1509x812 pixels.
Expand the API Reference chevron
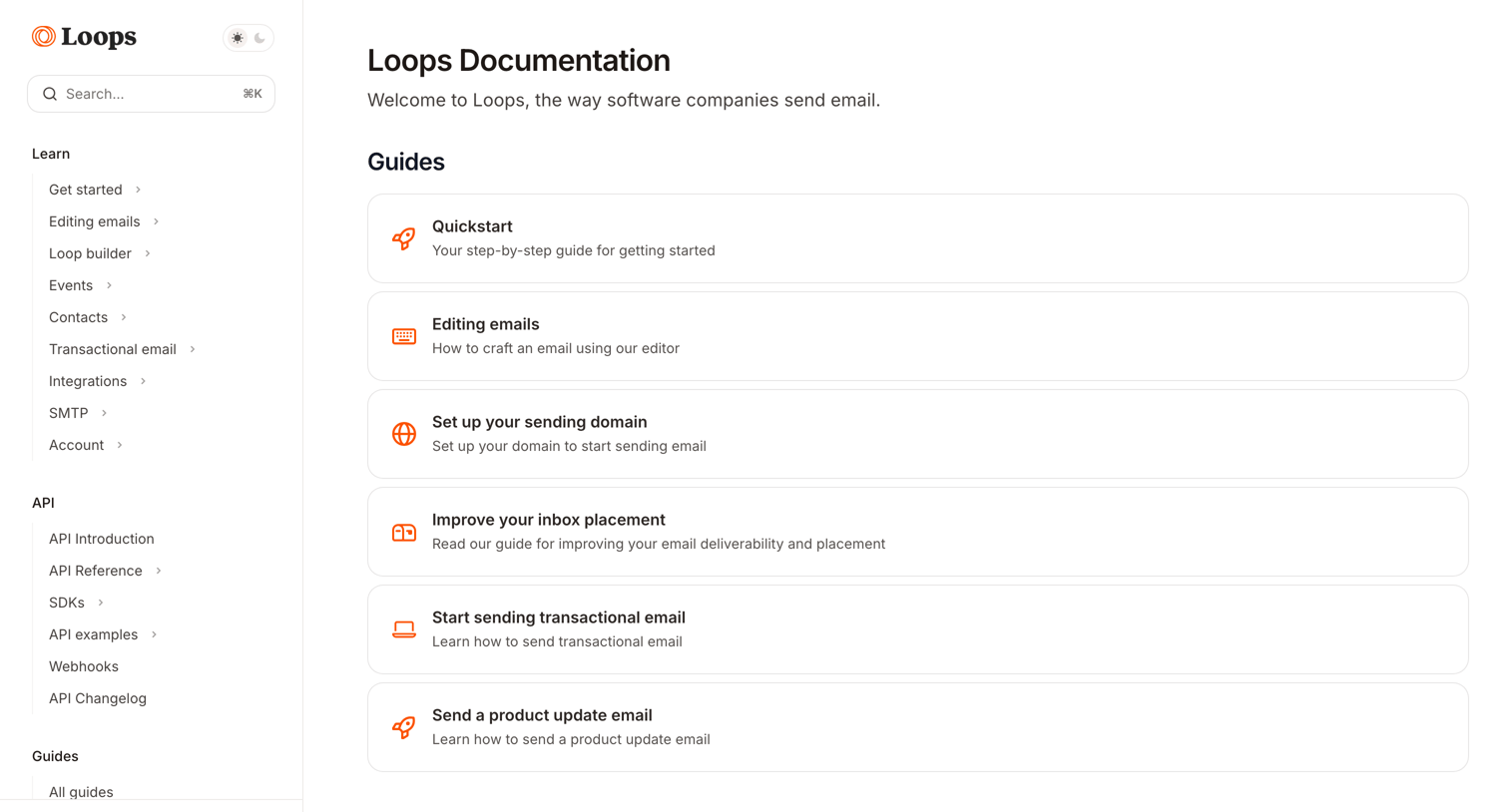pyautogui.click(x=159, y=571)
